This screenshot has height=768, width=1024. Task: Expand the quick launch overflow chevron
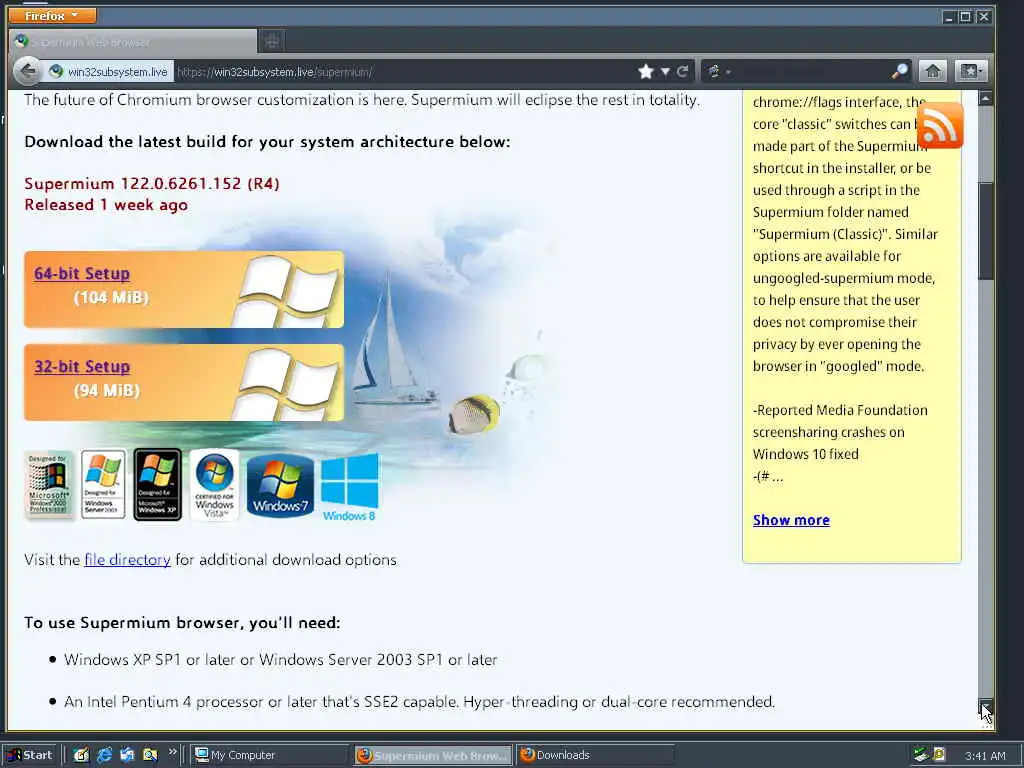[x=172, y=752]
